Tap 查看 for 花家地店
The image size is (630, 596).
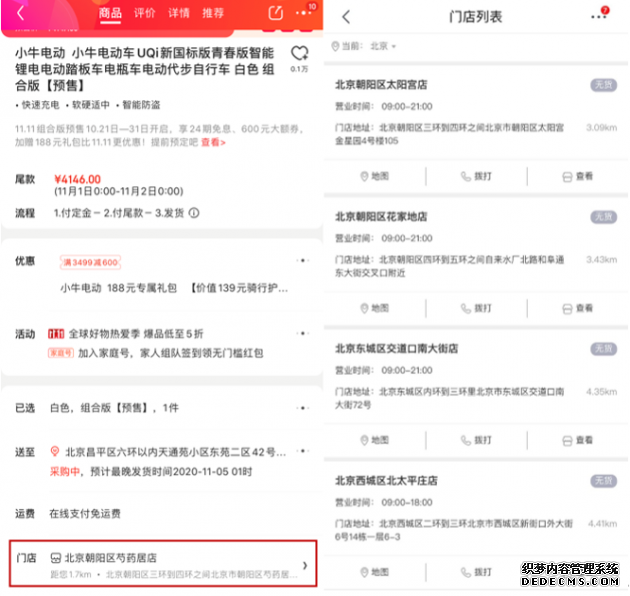click(x=578, y=308)
